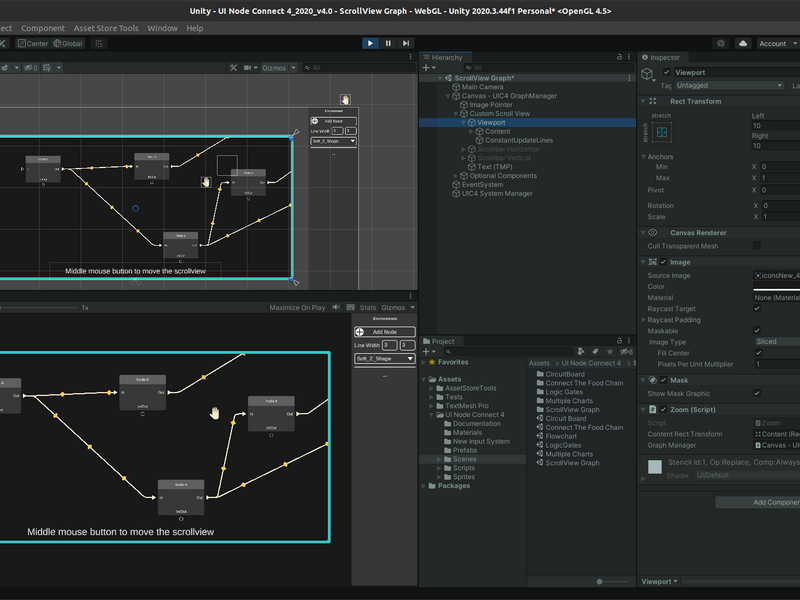This screenshot has width=800, height=600.
Task: Start Play mode with the play button
Action: point(370,43)
